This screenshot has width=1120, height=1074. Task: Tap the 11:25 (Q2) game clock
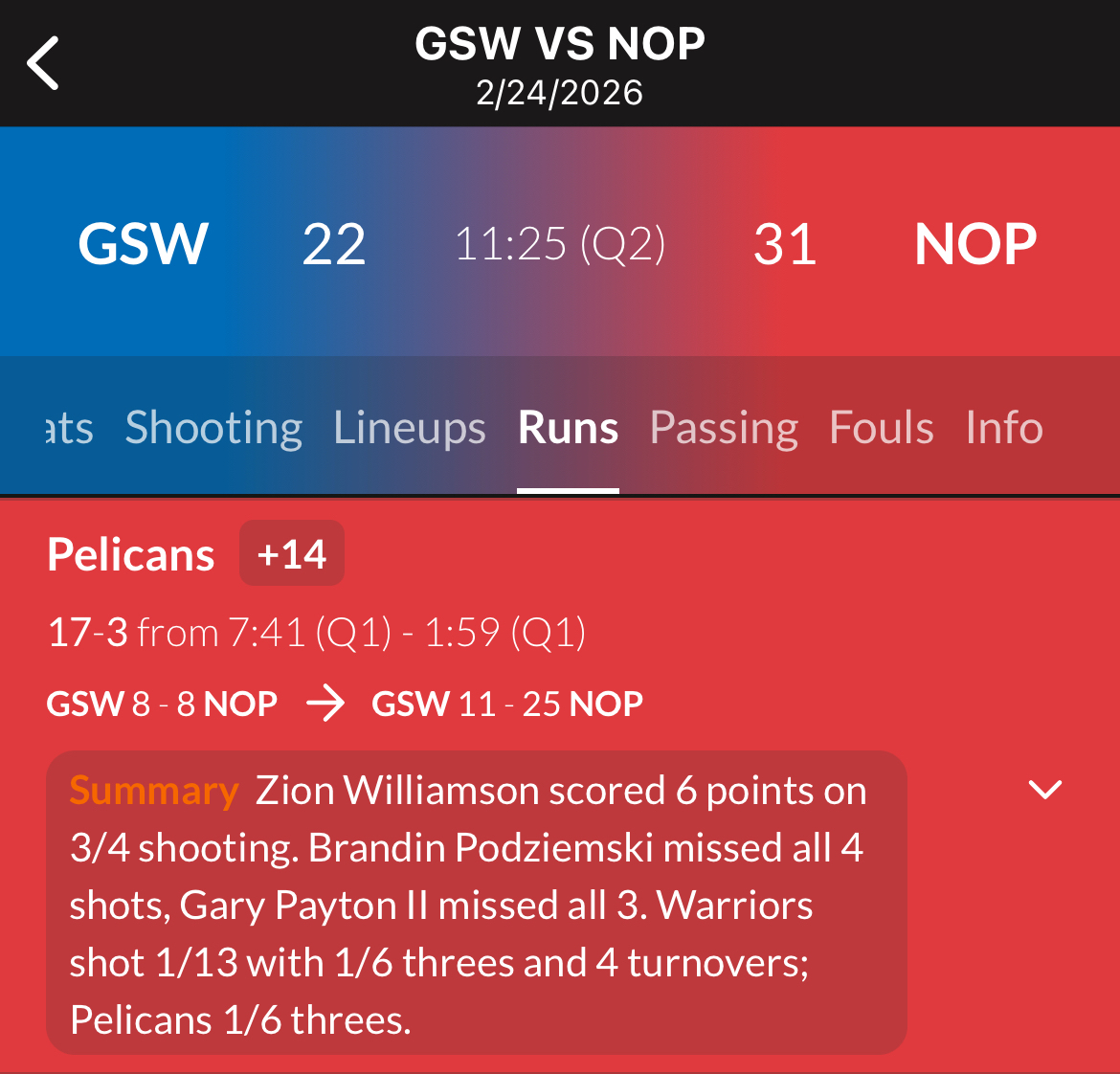tap(560, 244)
